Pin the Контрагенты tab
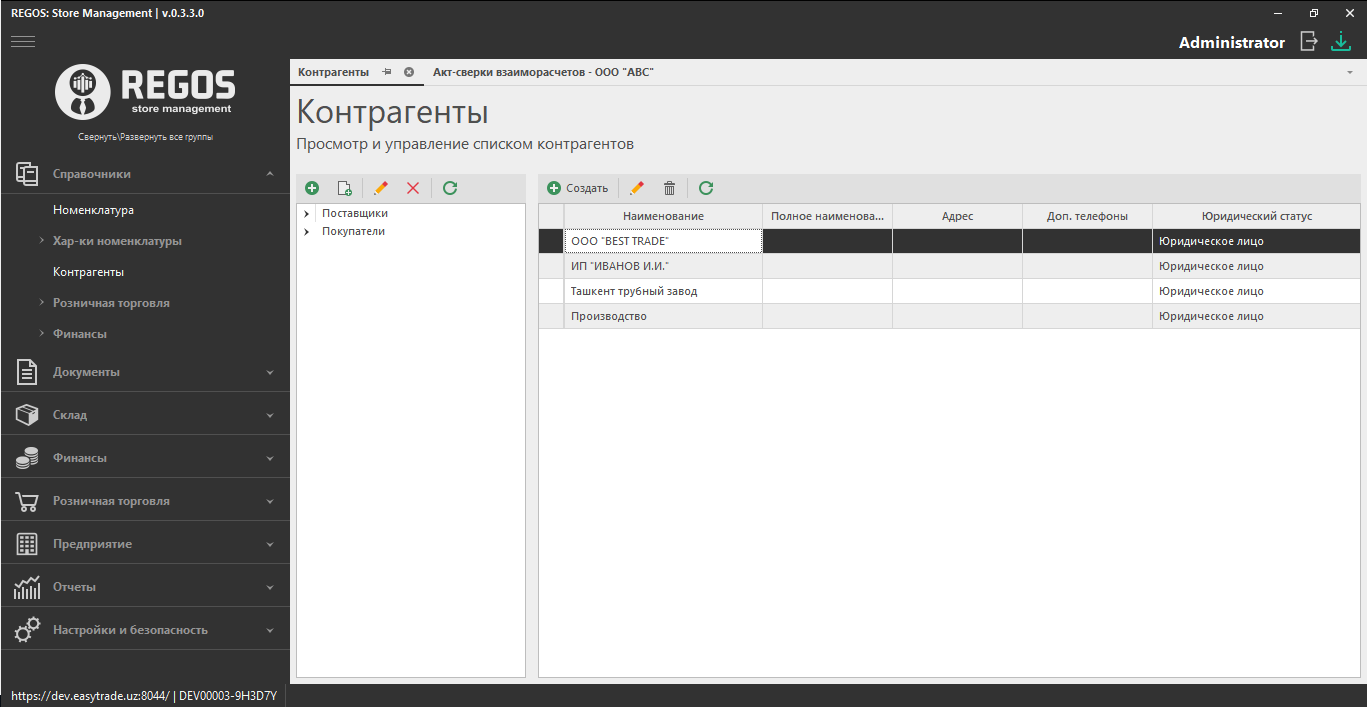 tap(387, 72)
